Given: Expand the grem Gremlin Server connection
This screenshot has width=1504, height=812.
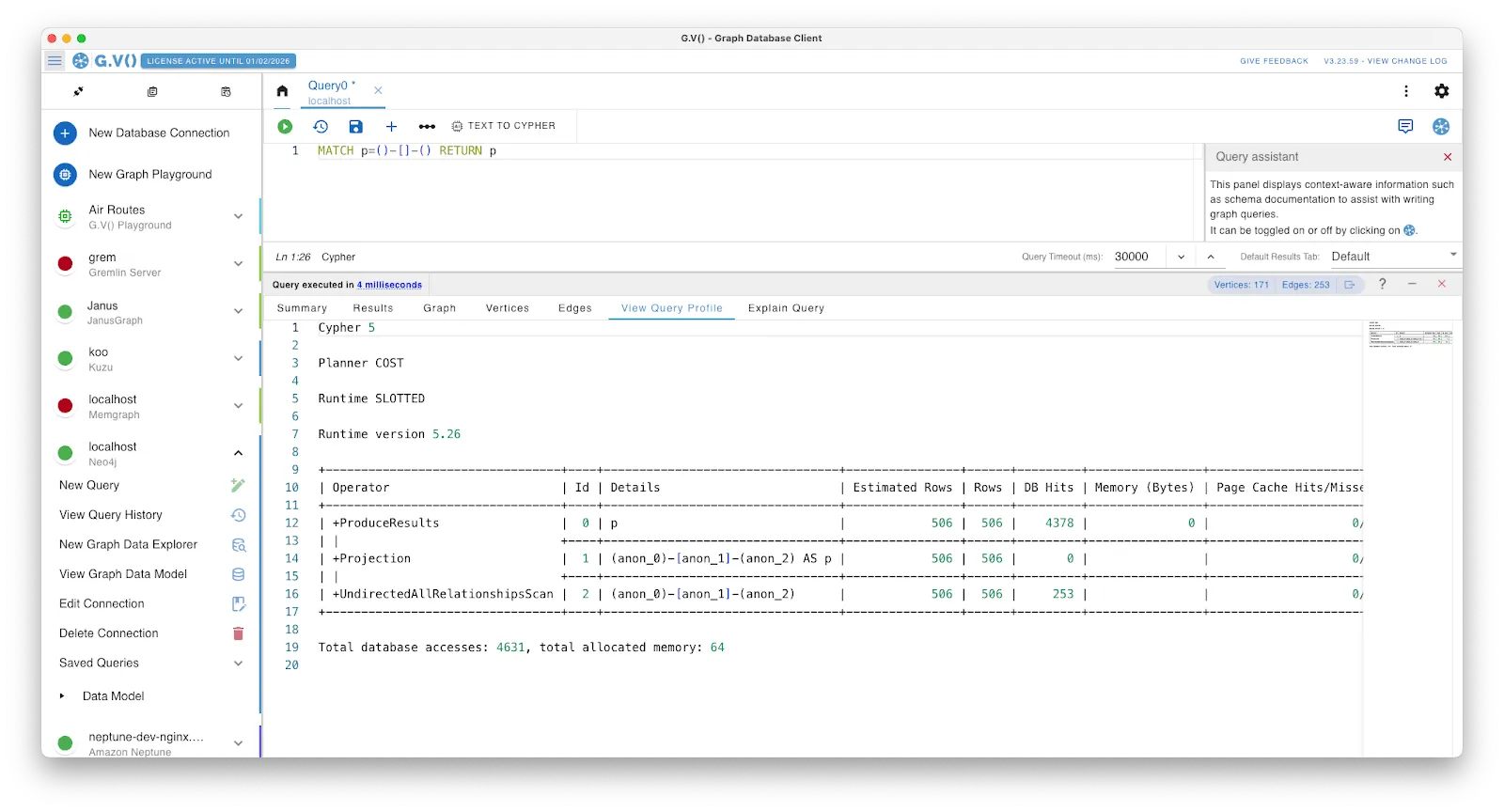Looking at the screenshot, I should [238, 264].
